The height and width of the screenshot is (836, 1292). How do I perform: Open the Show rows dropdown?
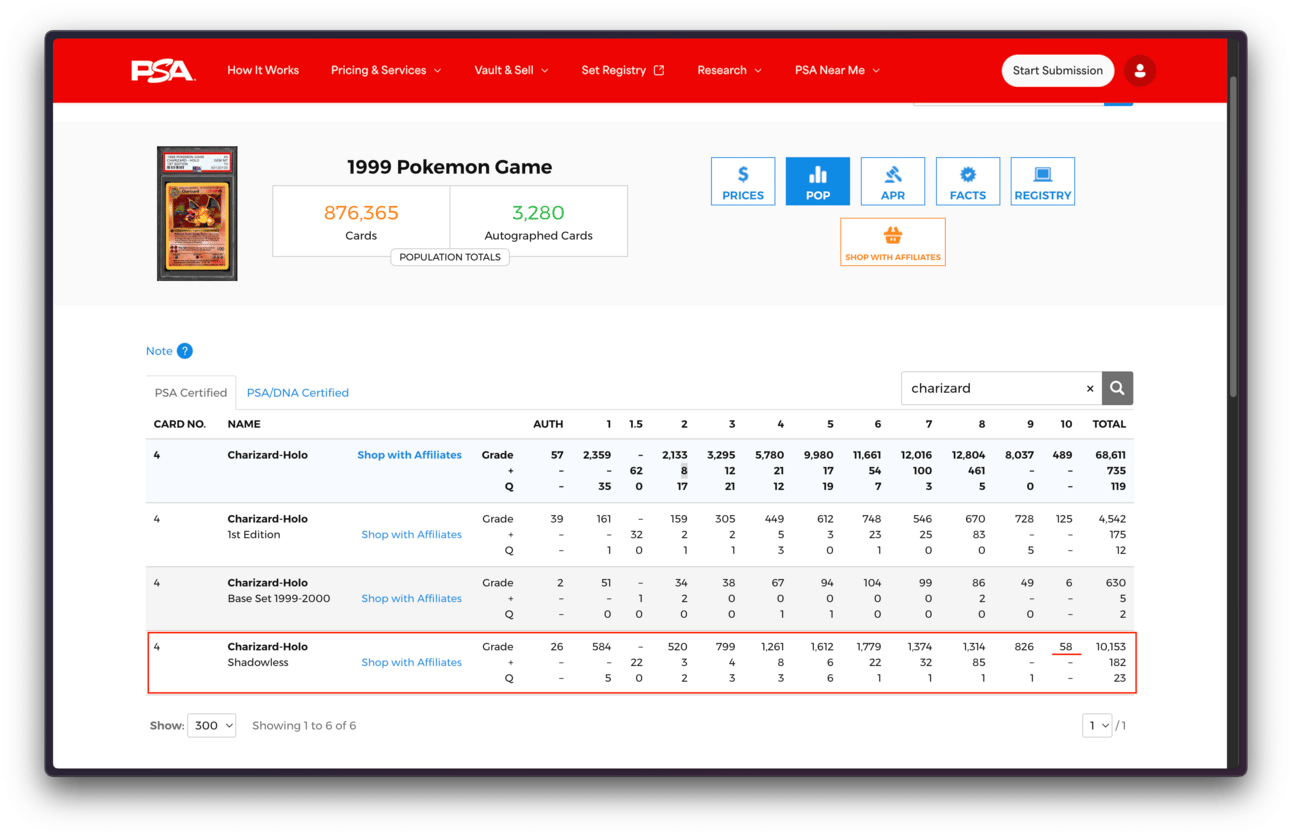[x=212, y=725]
